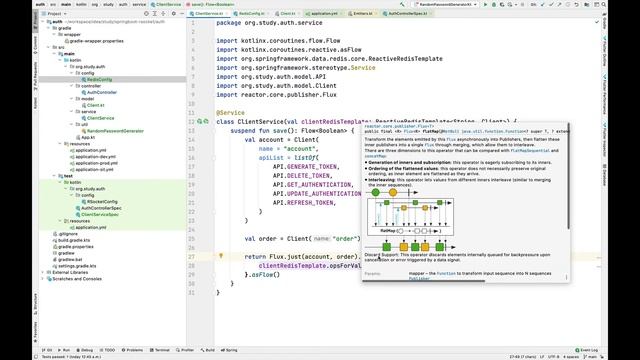Open the run configuration dropdown RandomPasswordGenerator
Viewport: 640px width, 360px height.
click(445, 4)
